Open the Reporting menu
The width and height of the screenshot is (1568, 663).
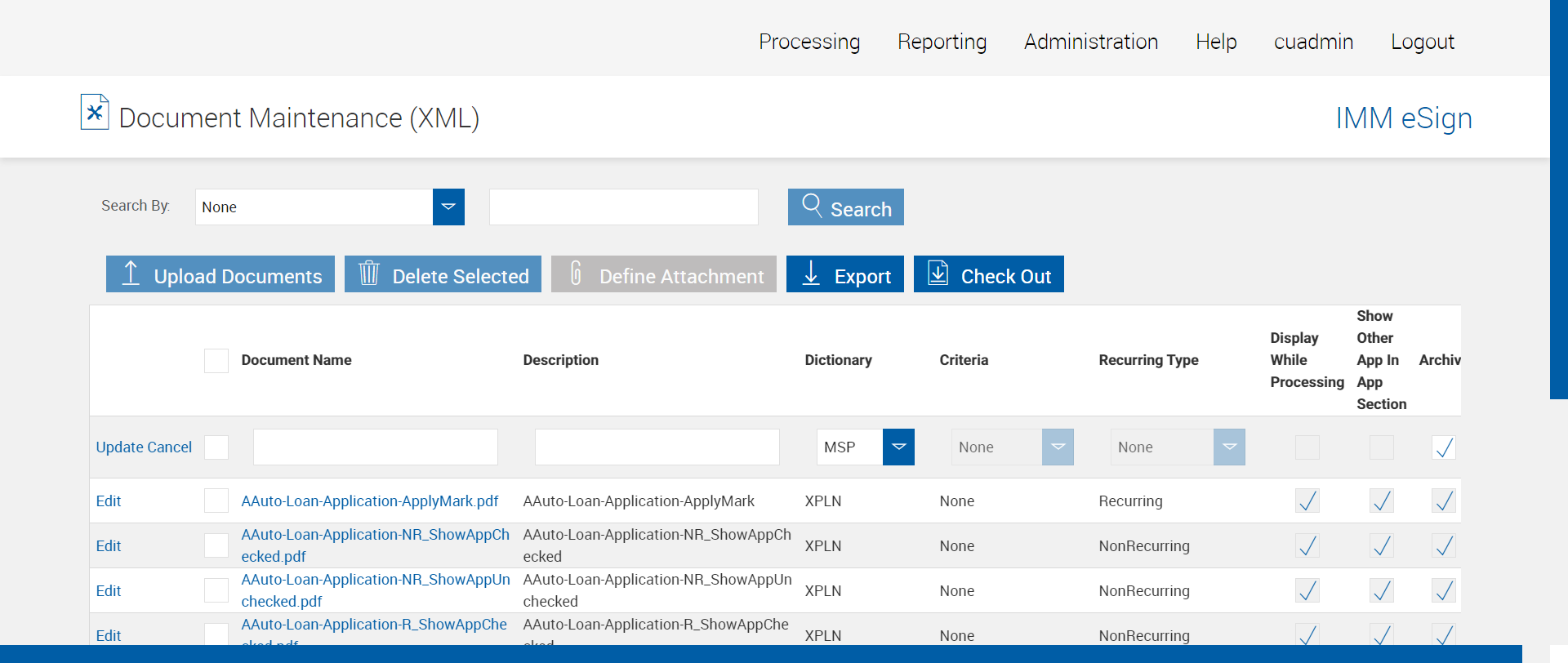[942, 42]
